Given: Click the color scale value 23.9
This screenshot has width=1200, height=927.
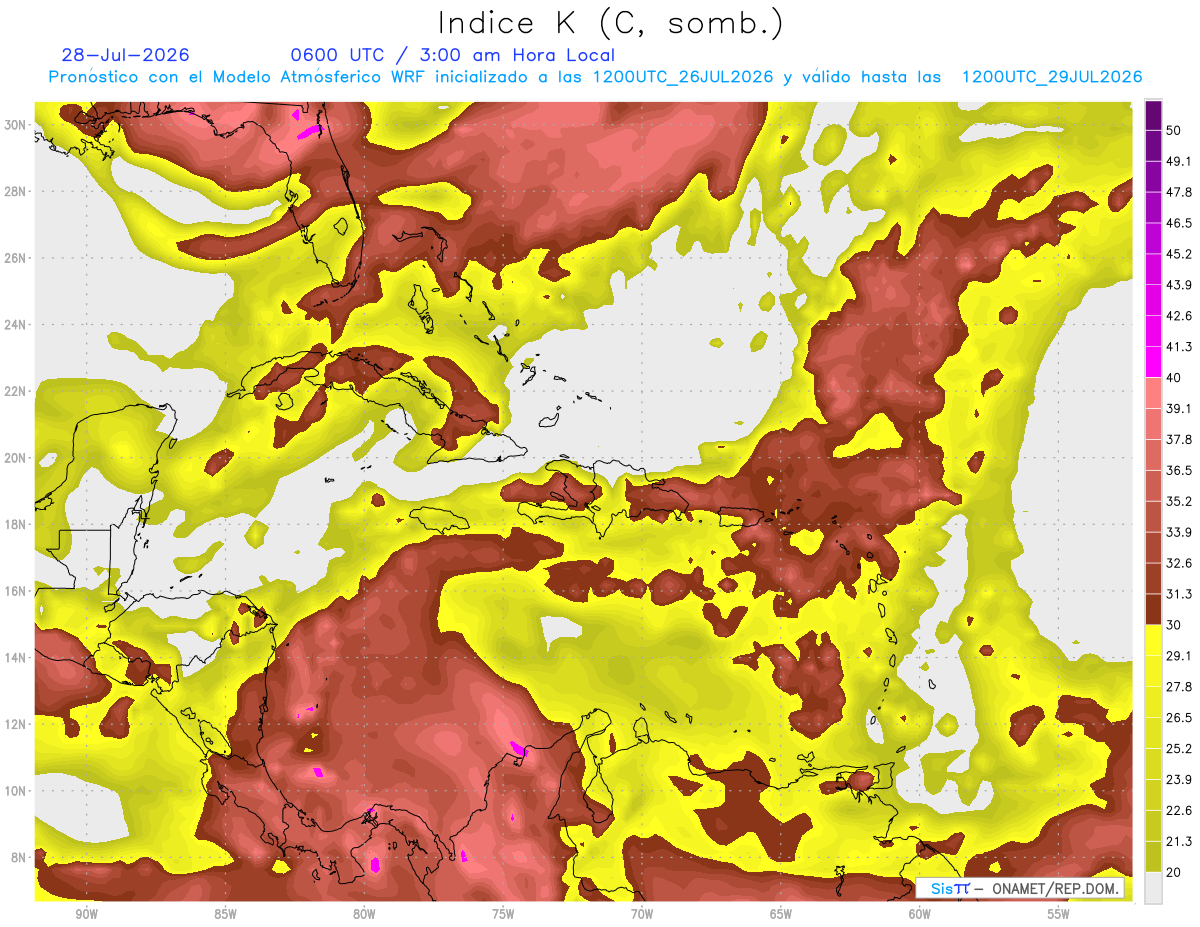Looking at the screenshot, I should pos(1178,780).
